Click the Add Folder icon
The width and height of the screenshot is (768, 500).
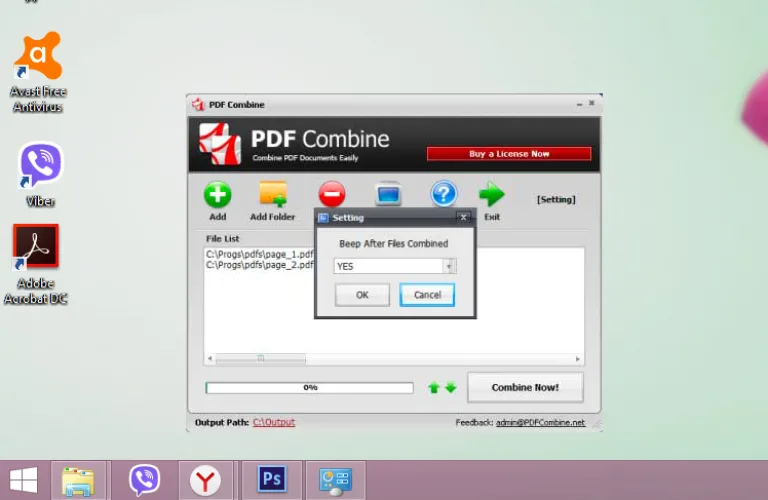(x=273, y=194)
